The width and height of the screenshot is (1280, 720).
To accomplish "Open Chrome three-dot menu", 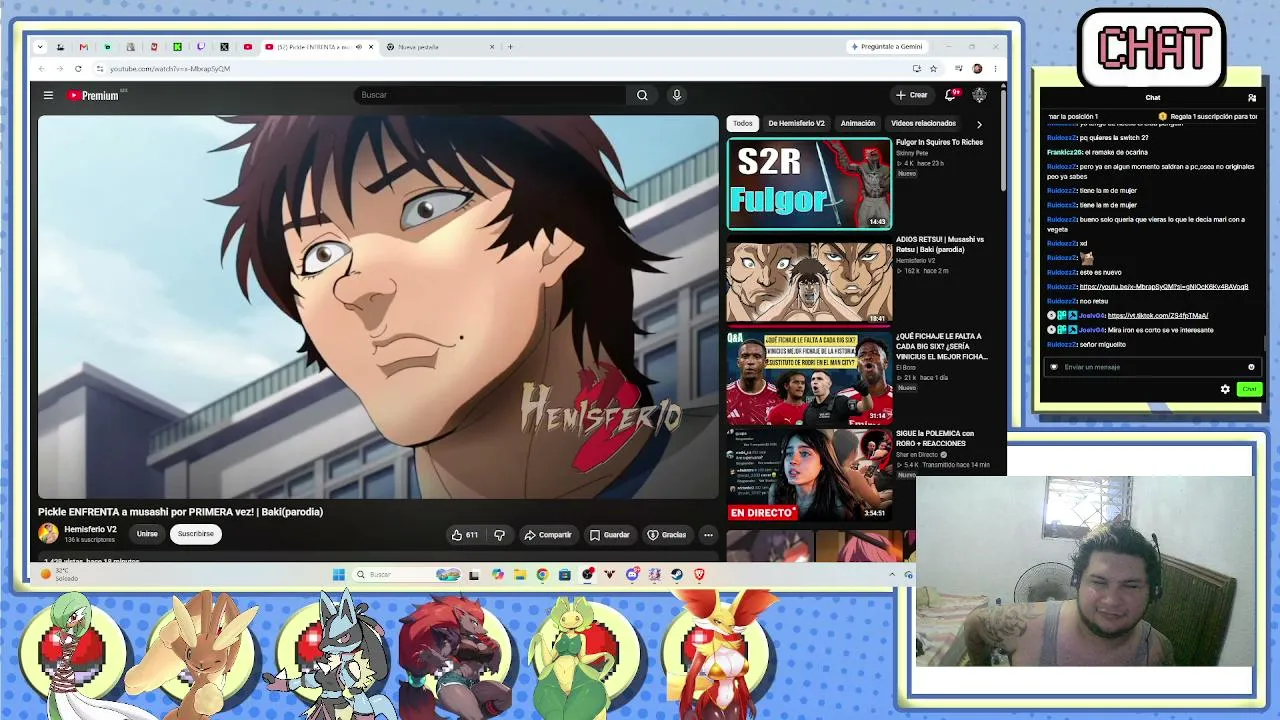I will coord(994,69).
